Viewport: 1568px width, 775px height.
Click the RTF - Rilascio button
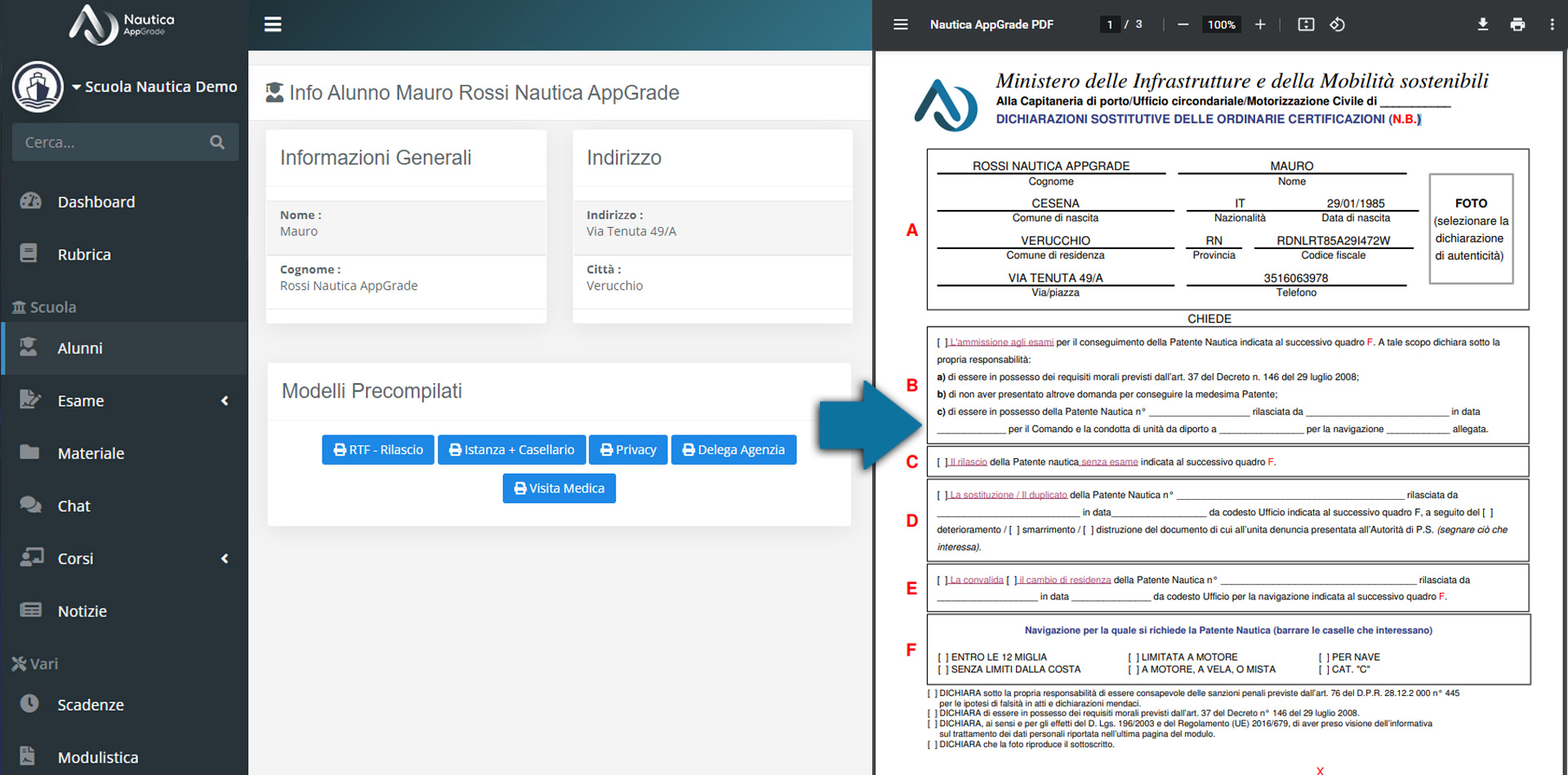point(378,450)
